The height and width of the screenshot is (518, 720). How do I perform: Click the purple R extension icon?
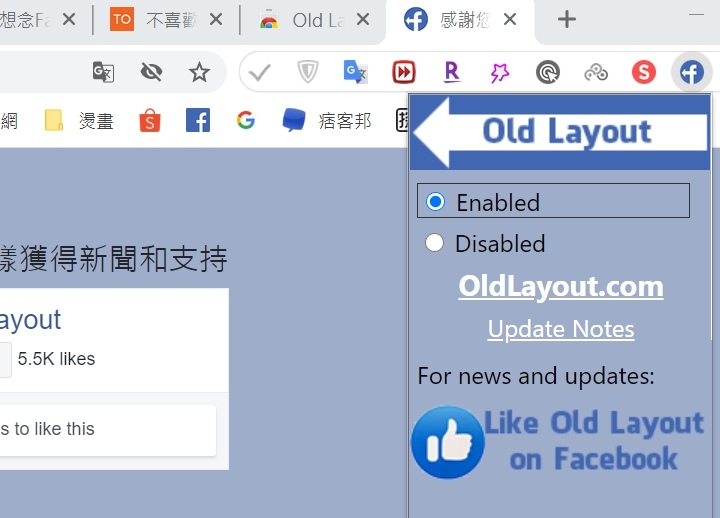coord(452,72)
